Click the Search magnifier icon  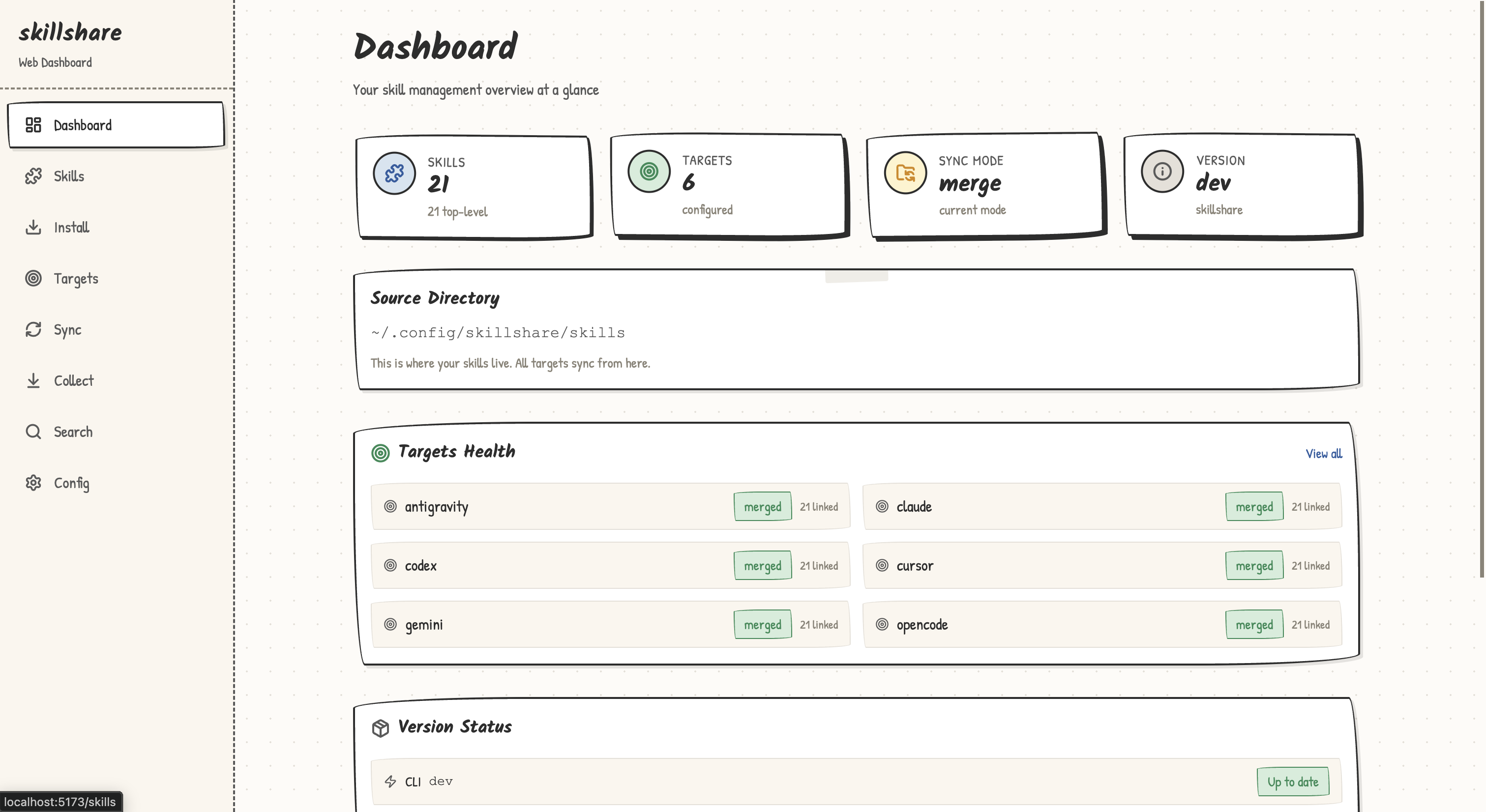(33, 432)
